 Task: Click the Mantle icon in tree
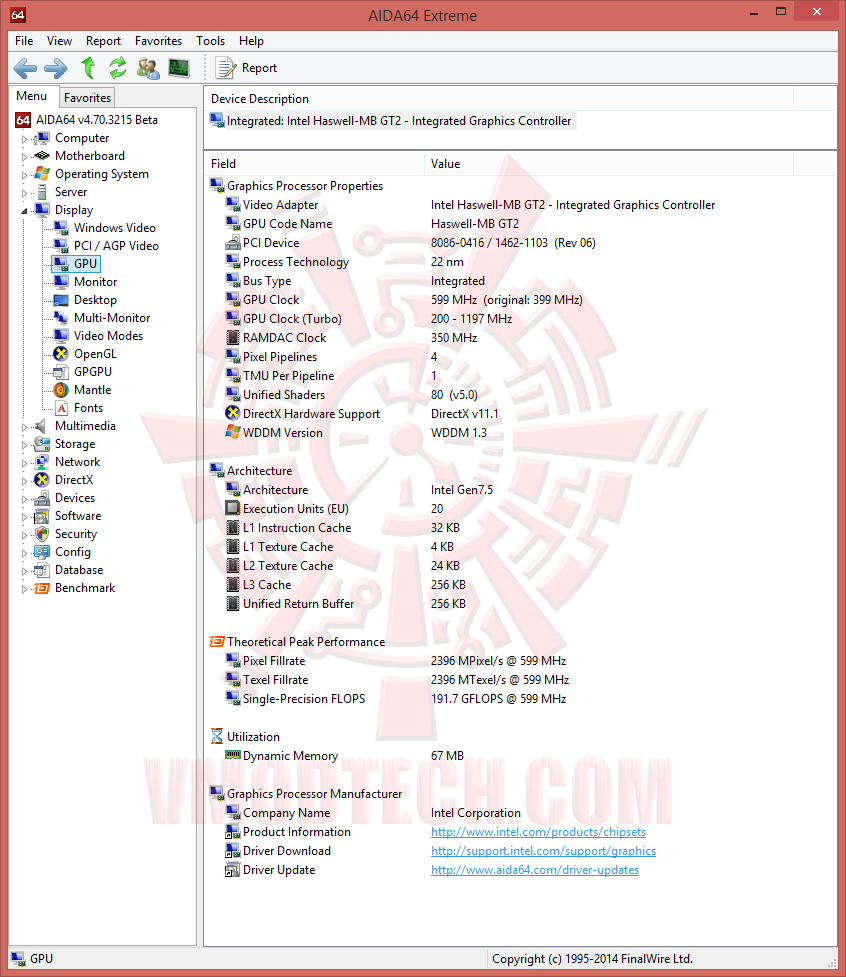click(60, 390)
